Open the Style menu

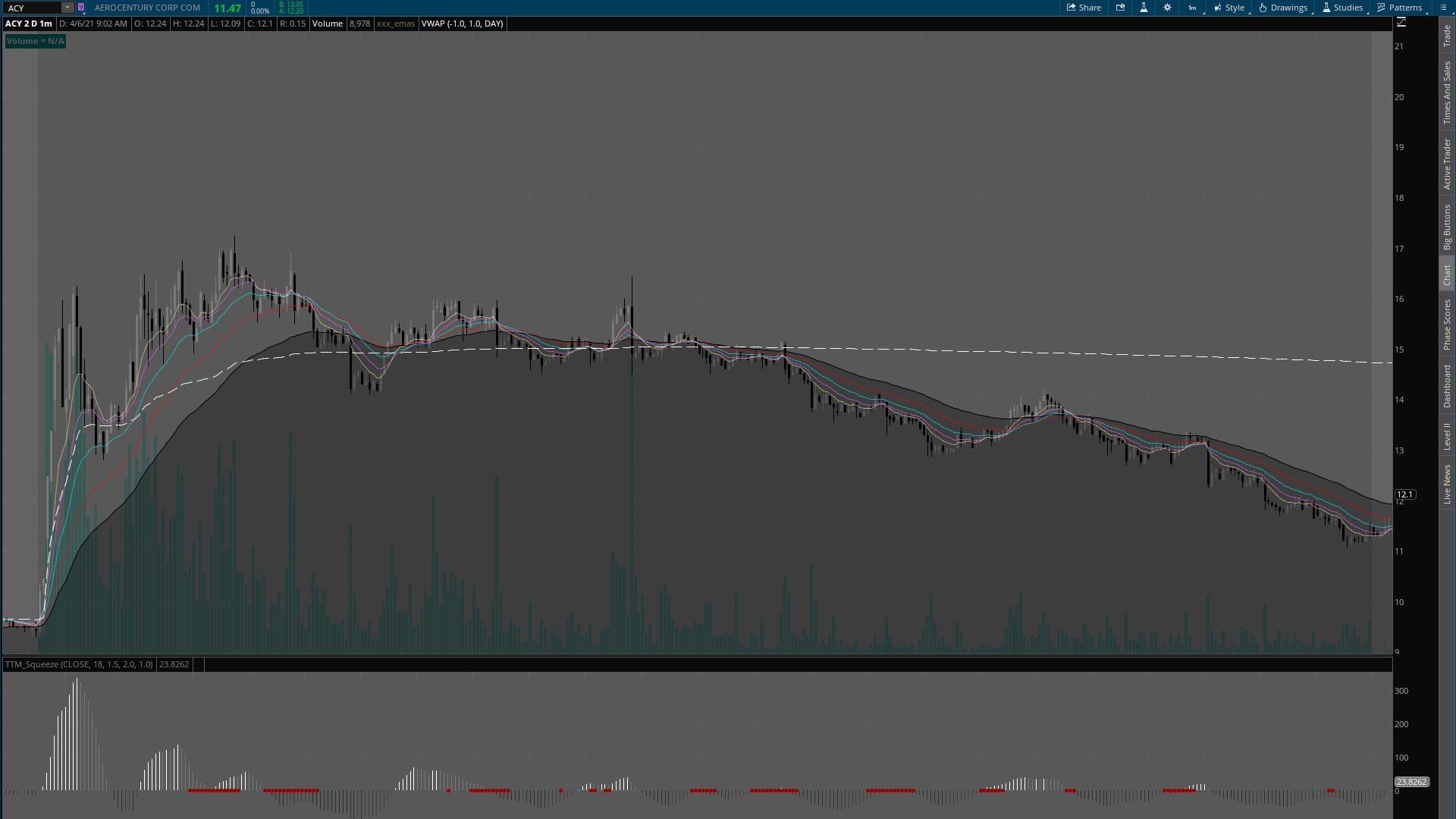tap(1229, 8)
